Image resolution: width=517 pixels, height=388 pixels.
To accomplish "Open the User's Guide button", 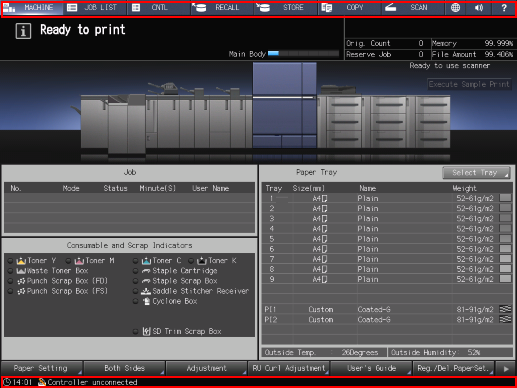I will (x=371, y=368).
